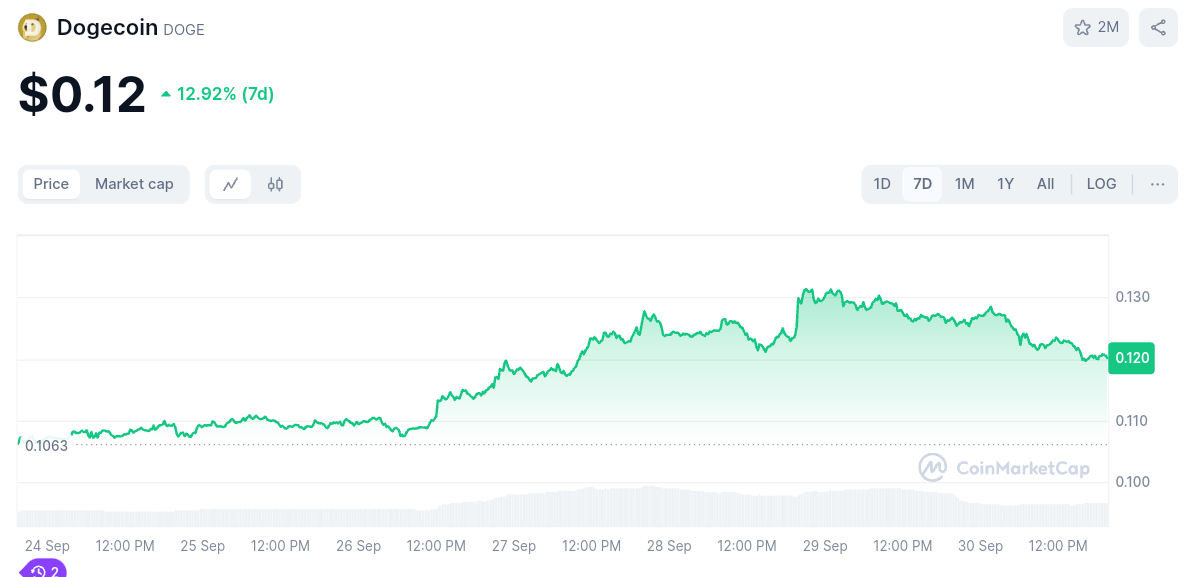Select the 1M timeframe

[x=963, y=184]
